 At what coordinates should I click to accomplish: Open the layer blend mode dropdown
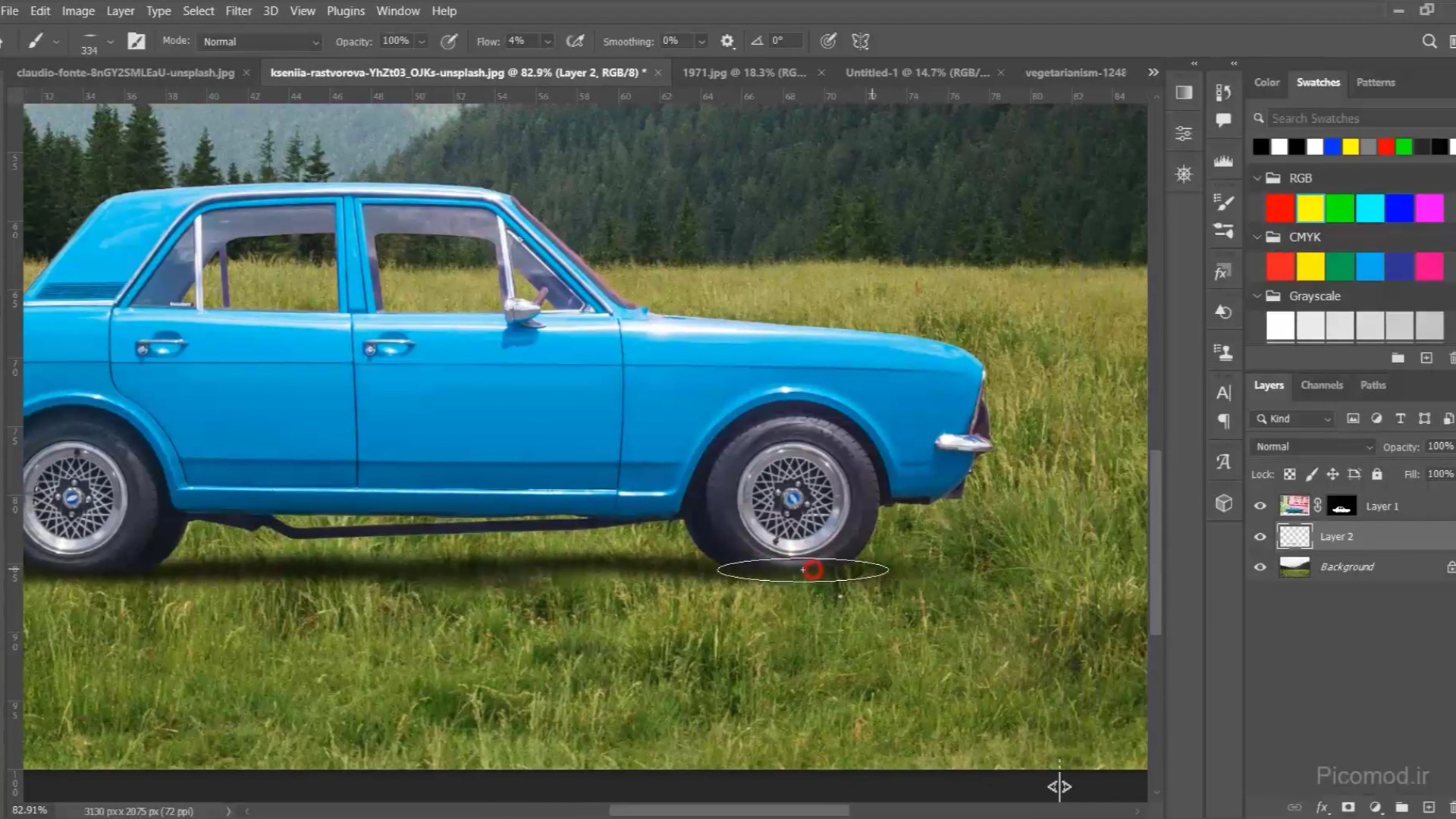point(1313,447)
